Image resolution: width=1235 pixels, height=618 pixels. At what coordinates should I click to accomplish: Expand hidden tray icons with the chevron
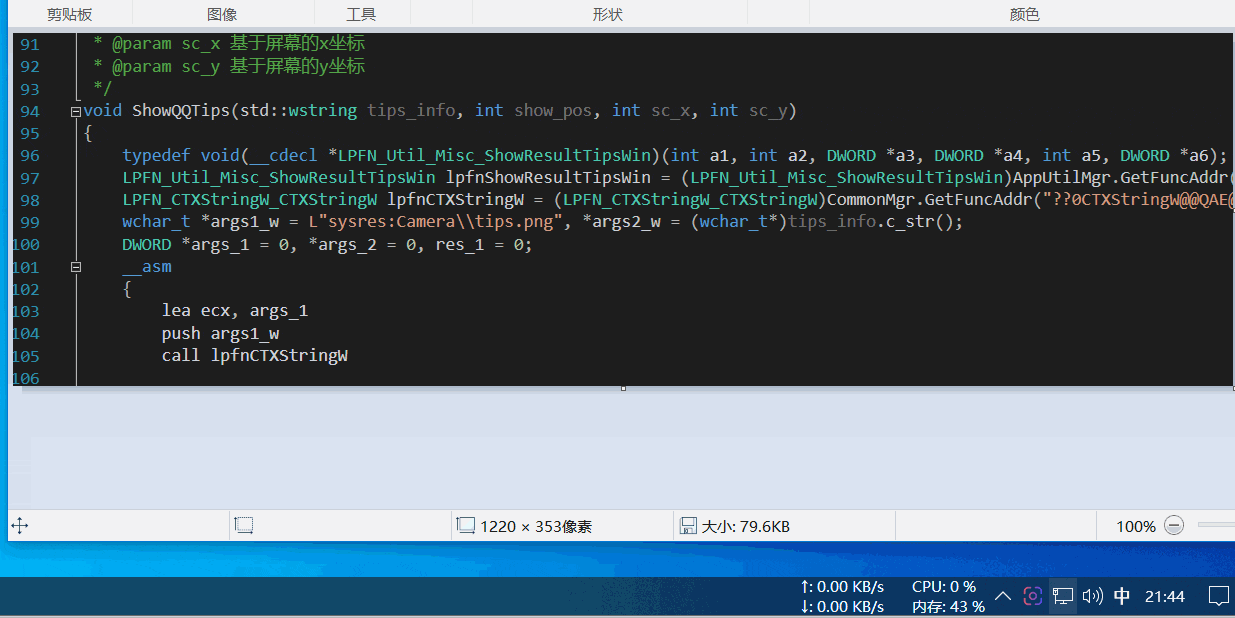[1003, 595]
